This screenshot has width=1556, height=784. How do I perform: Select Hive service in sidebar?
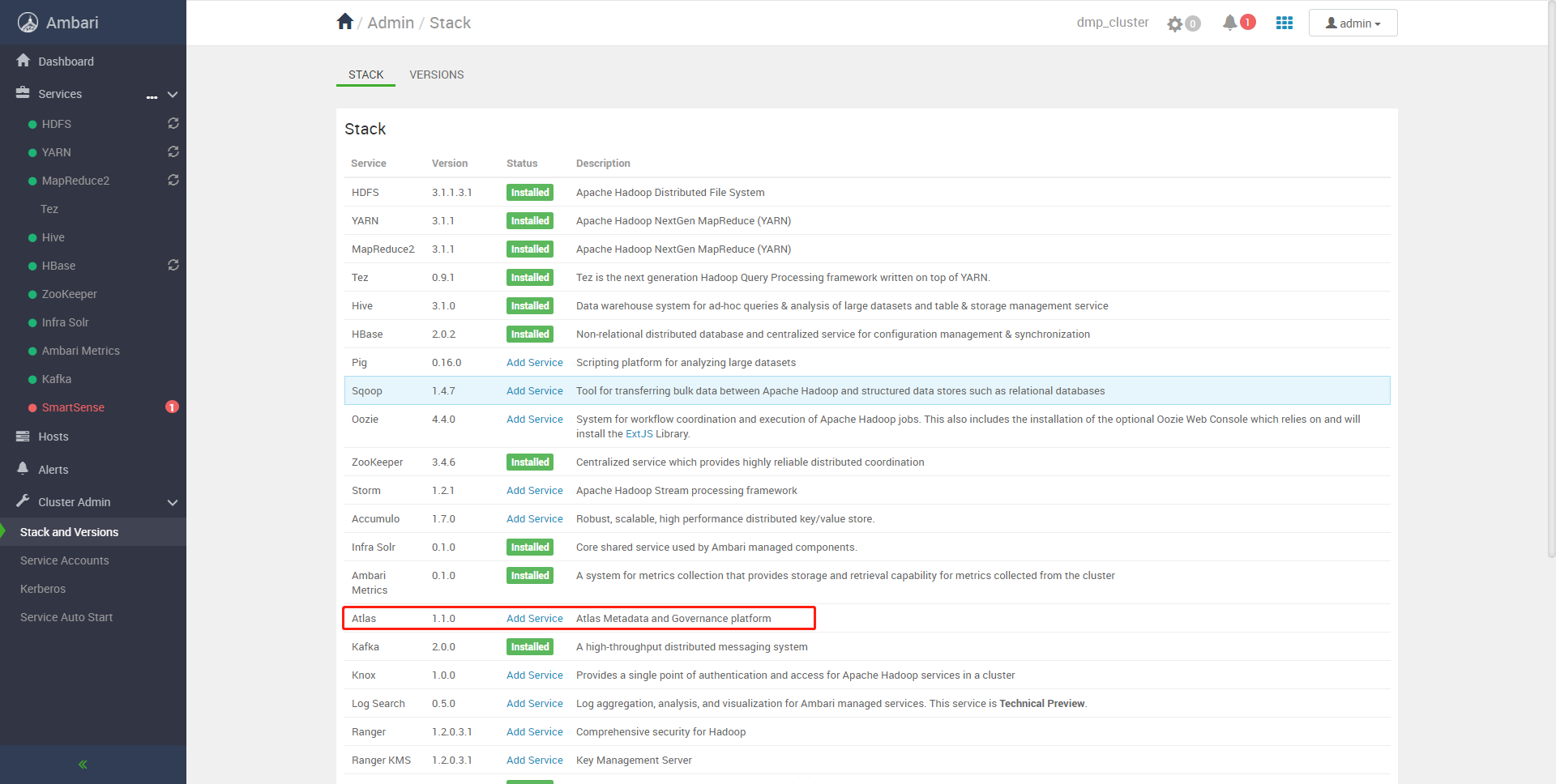(53, 237)
